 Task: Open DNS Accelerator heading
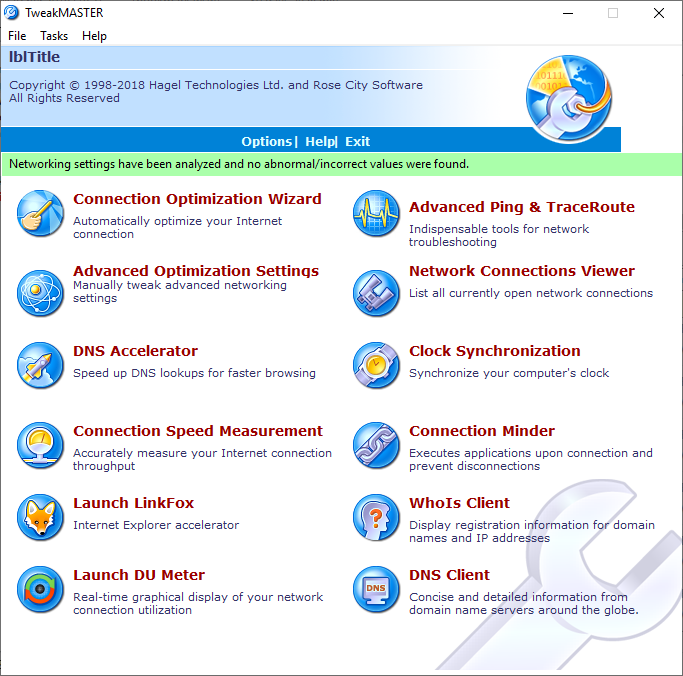[135, 351]
